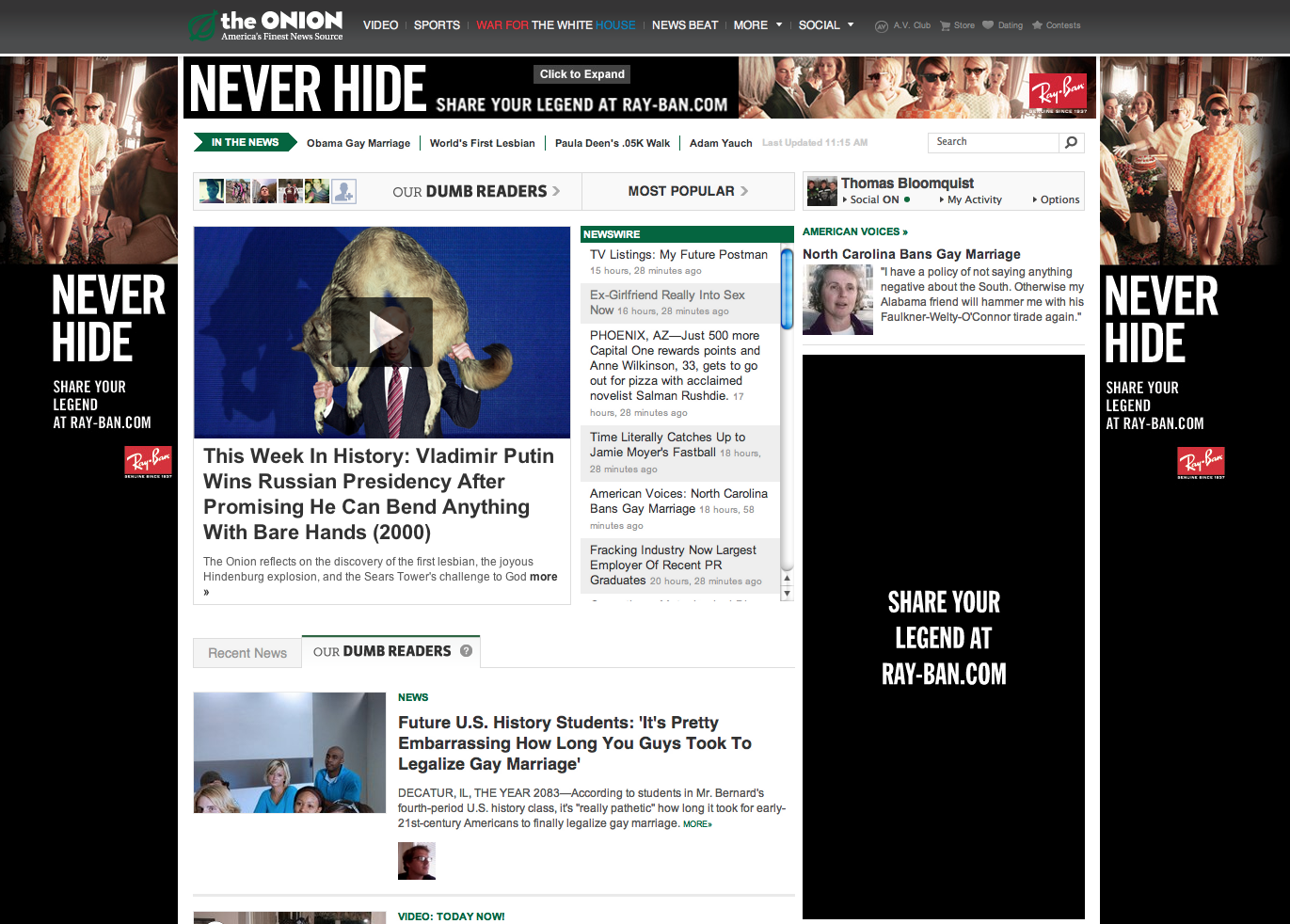Expand the Options menu under Thomas Bloomquist
This screenshot has height=924, width=1290.
point(1056,199)
